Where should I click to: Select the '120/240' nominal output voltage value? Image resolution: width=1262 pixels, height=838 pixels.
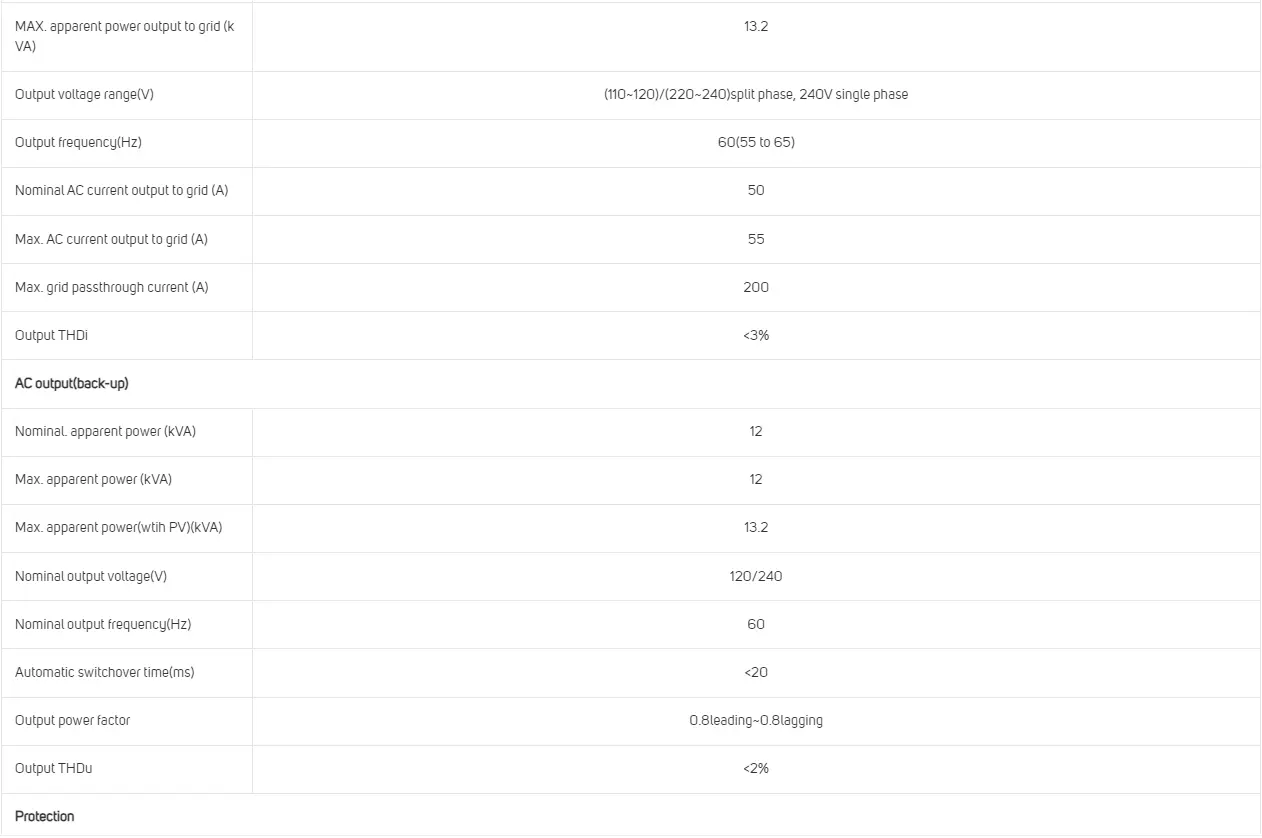[x=755, y=576]
